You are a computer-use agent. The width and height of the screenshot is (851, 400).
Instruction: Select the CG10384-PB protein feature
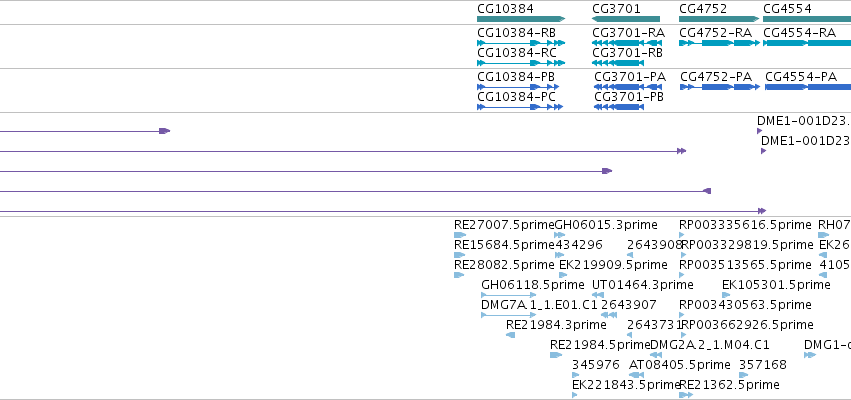tap(518, 87)
